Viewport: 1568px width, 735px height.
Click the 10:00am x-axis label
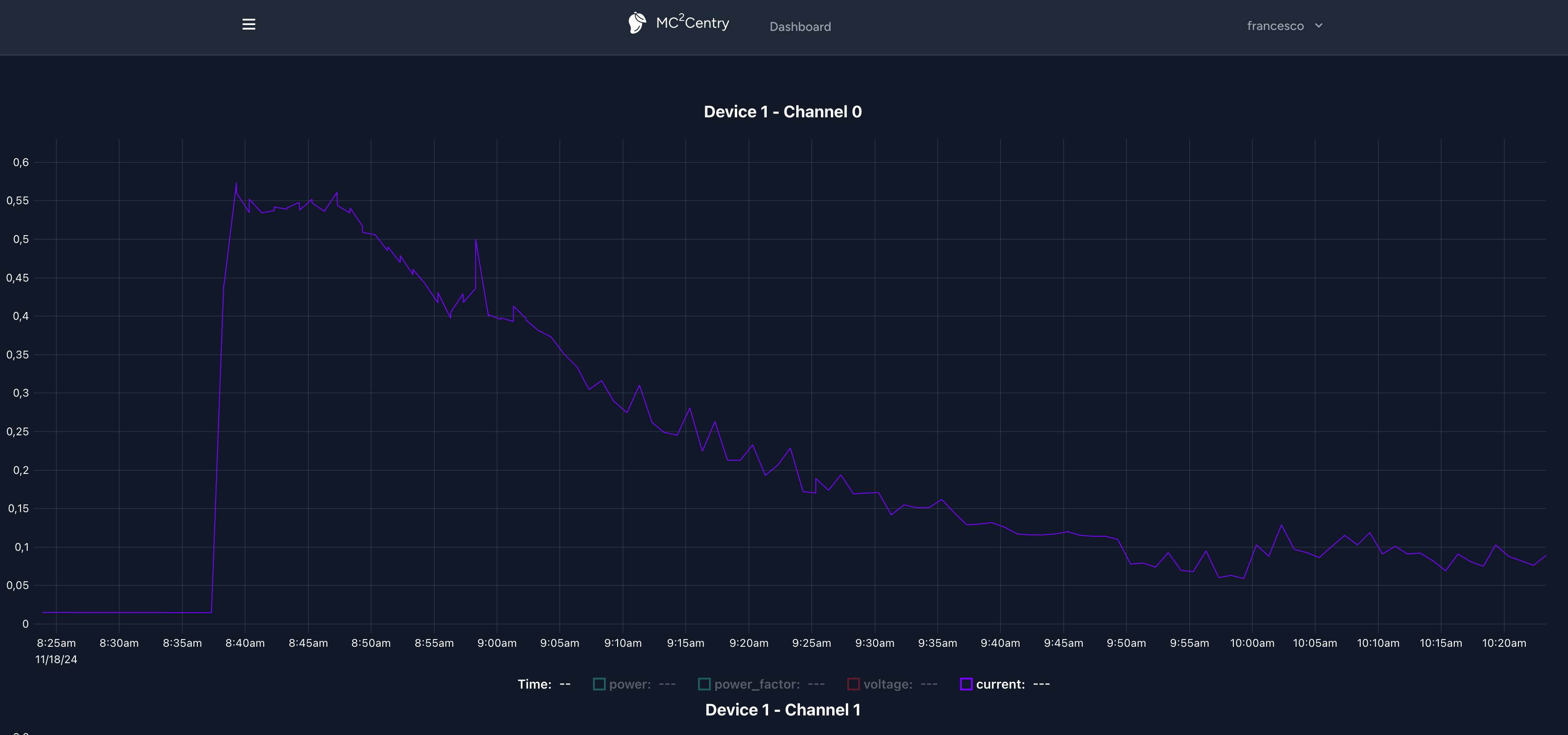[x=1252, y=643]
